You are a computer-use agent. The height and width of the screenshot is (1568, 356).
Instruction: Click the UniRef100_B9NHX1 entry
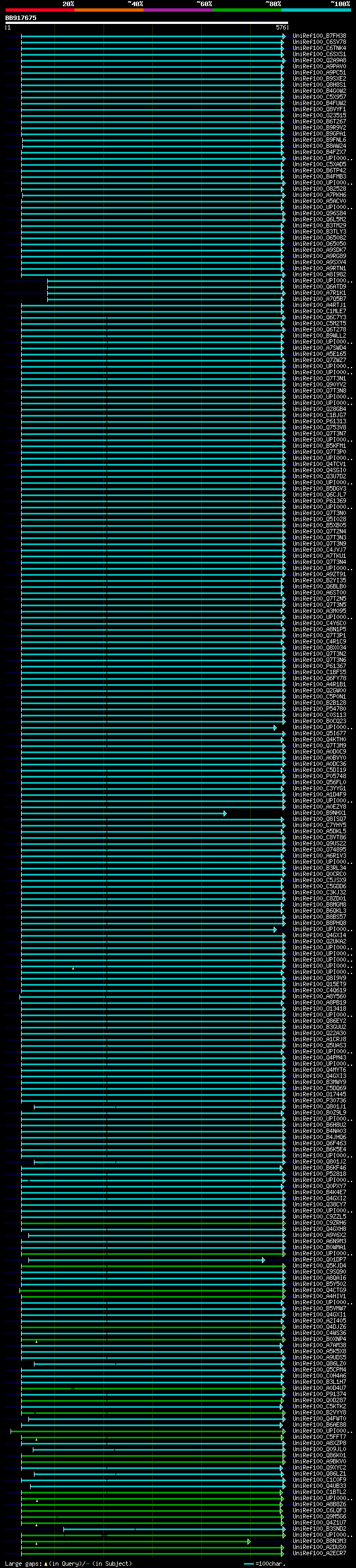point(319,813)
